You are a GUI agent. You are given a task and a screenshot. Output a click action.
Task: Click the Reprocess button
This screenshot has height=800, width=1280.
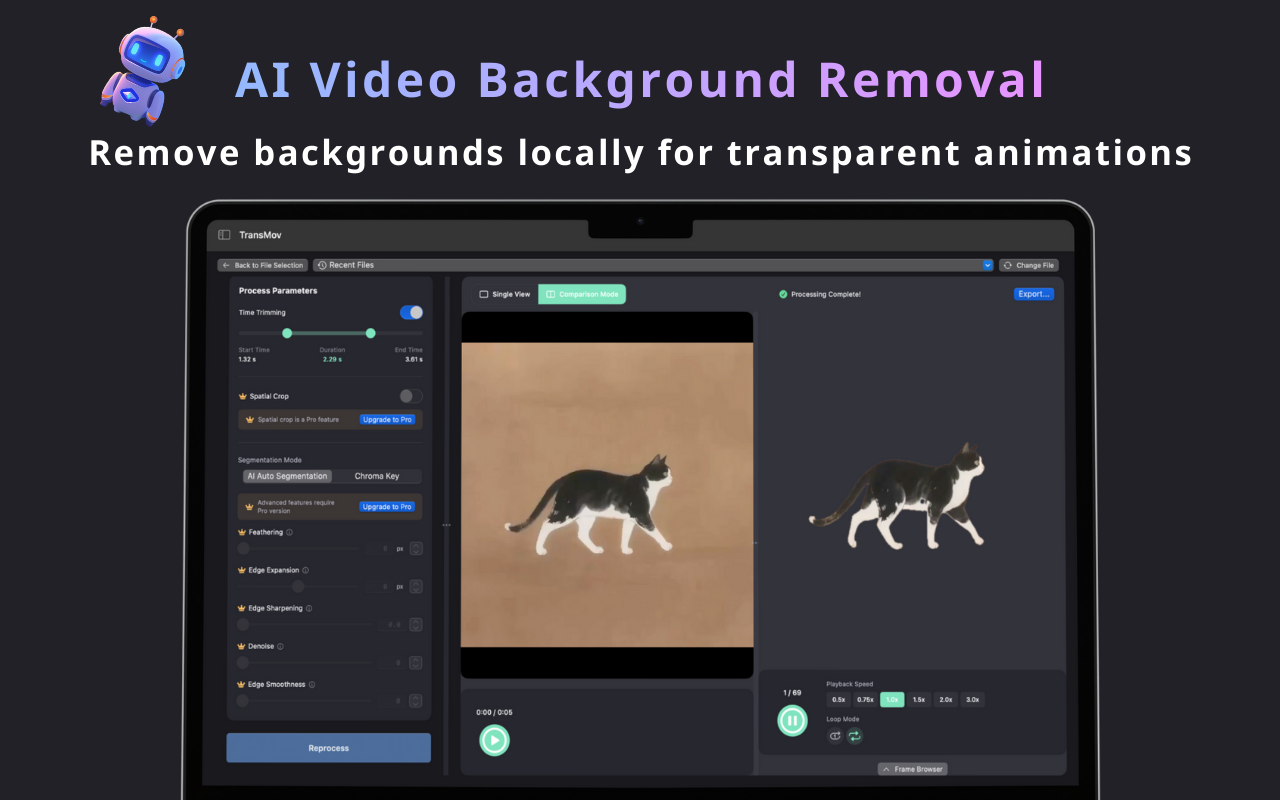tap(328, 747)
